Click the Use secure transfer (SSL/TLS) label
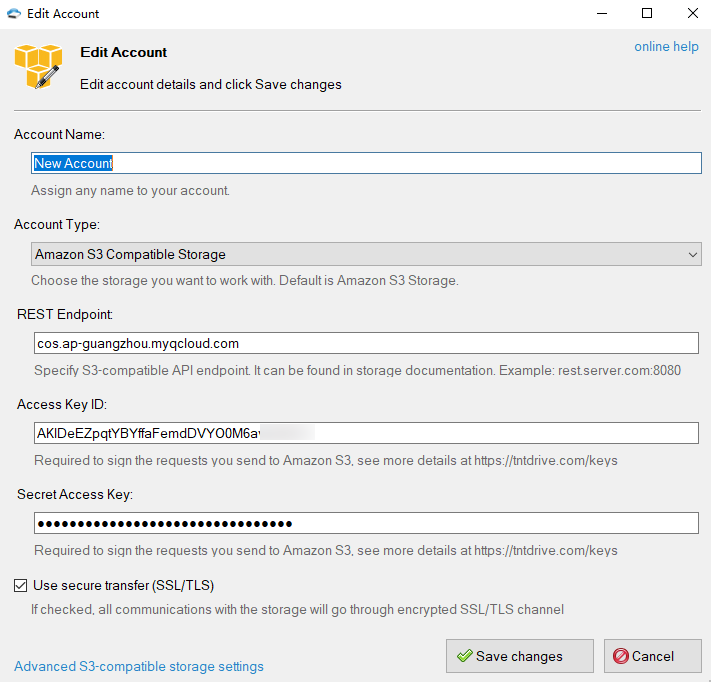The width and height of the screenshot is (711, 682). click(124, 585)
